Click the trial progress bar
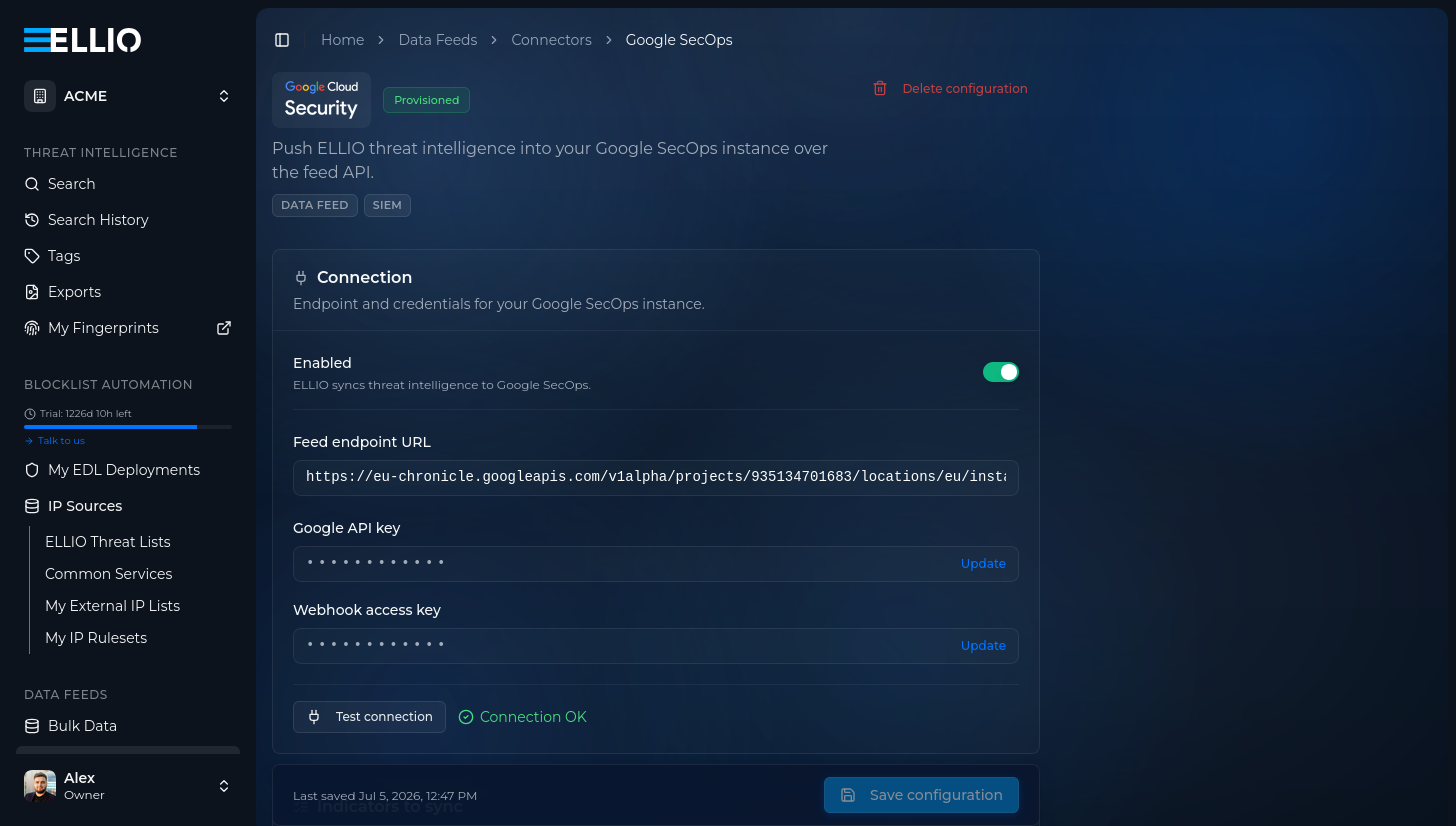The width and height of the screenshot is (1456, 826). 128,427
